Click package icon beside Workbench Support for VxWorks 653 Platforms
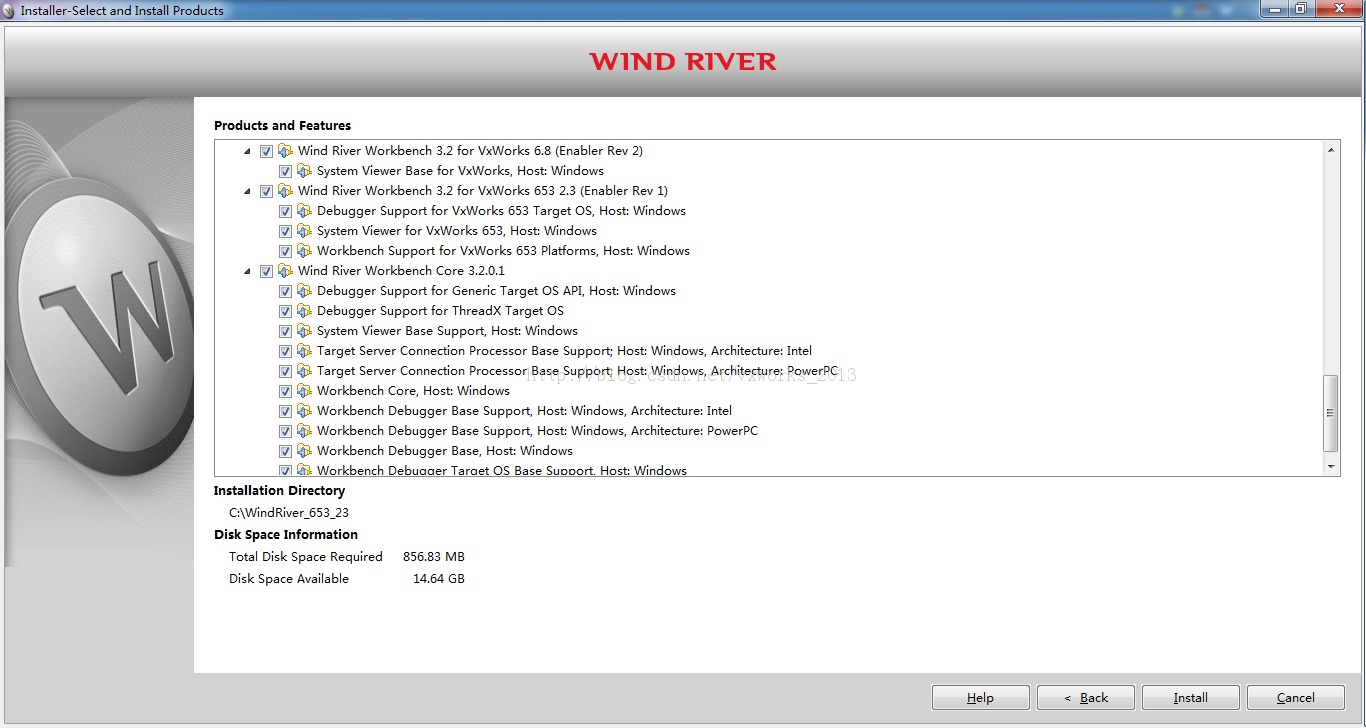The height and width of the screenshot is (728, 1366). click(304, 251)
